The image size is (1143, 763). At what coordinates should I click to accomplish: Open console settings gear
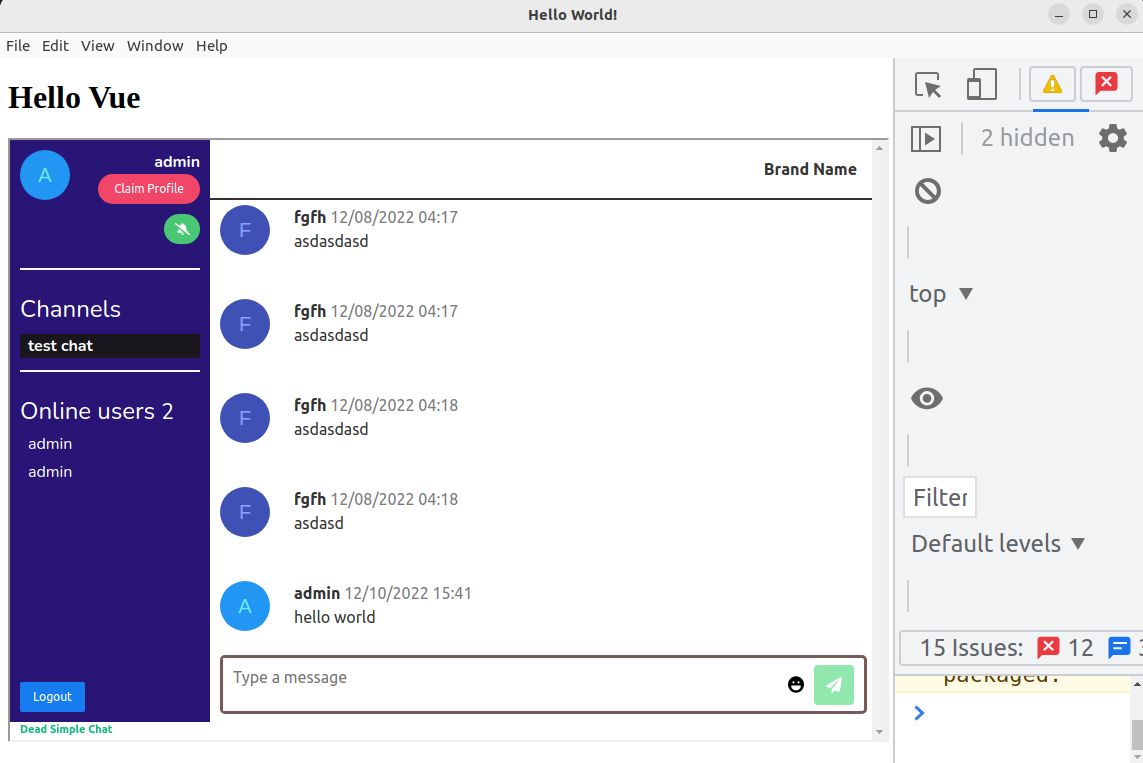pyautogui.click(x=1112, y=138)
